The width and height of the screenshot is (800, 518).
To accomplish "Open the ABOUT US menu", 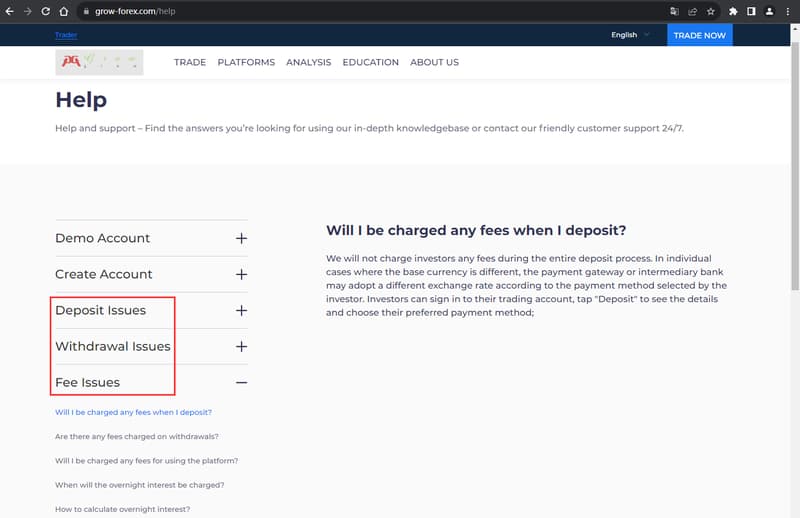I will 434,62.
